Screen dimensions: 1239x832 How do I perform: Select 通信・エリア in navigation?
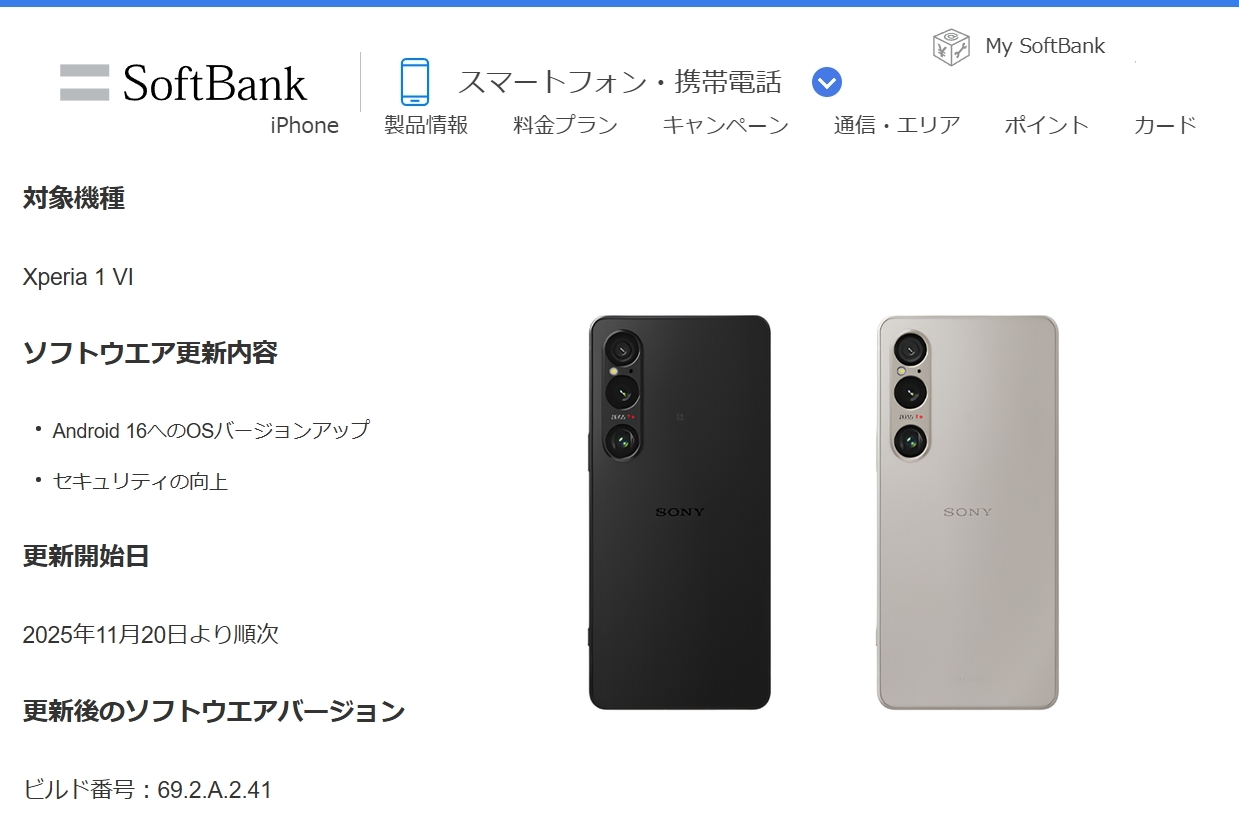point(897,125)
